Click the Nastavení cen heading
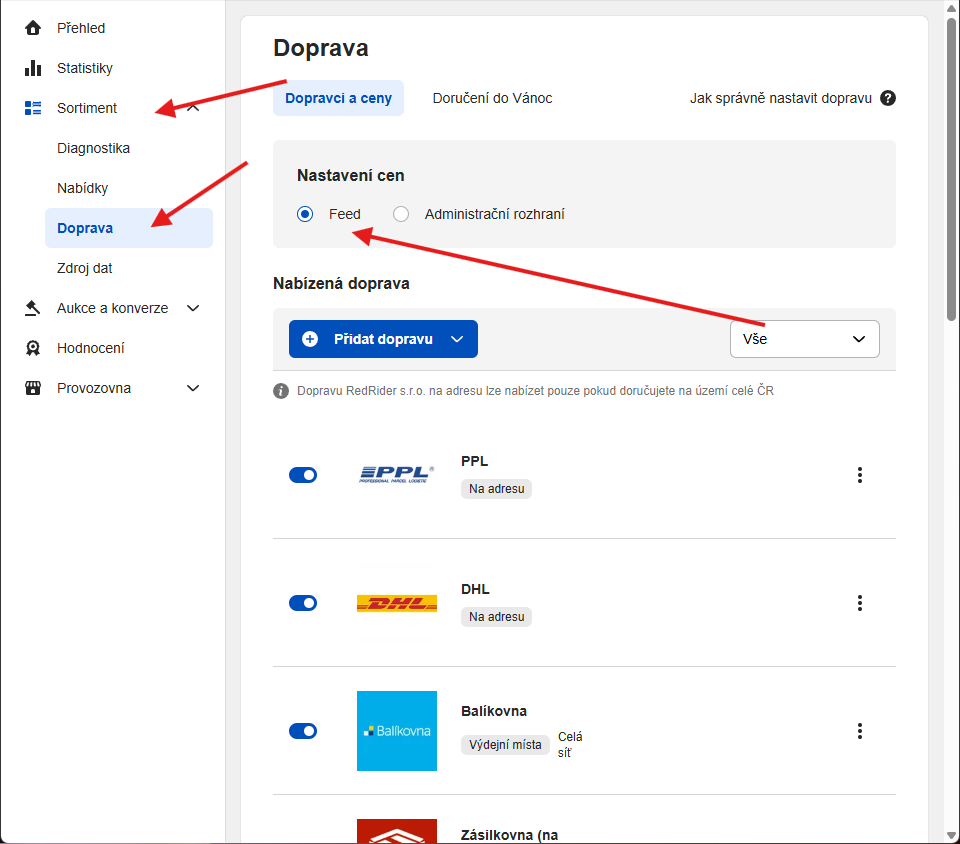Screen dimensions: 960x844 point(351,176)
